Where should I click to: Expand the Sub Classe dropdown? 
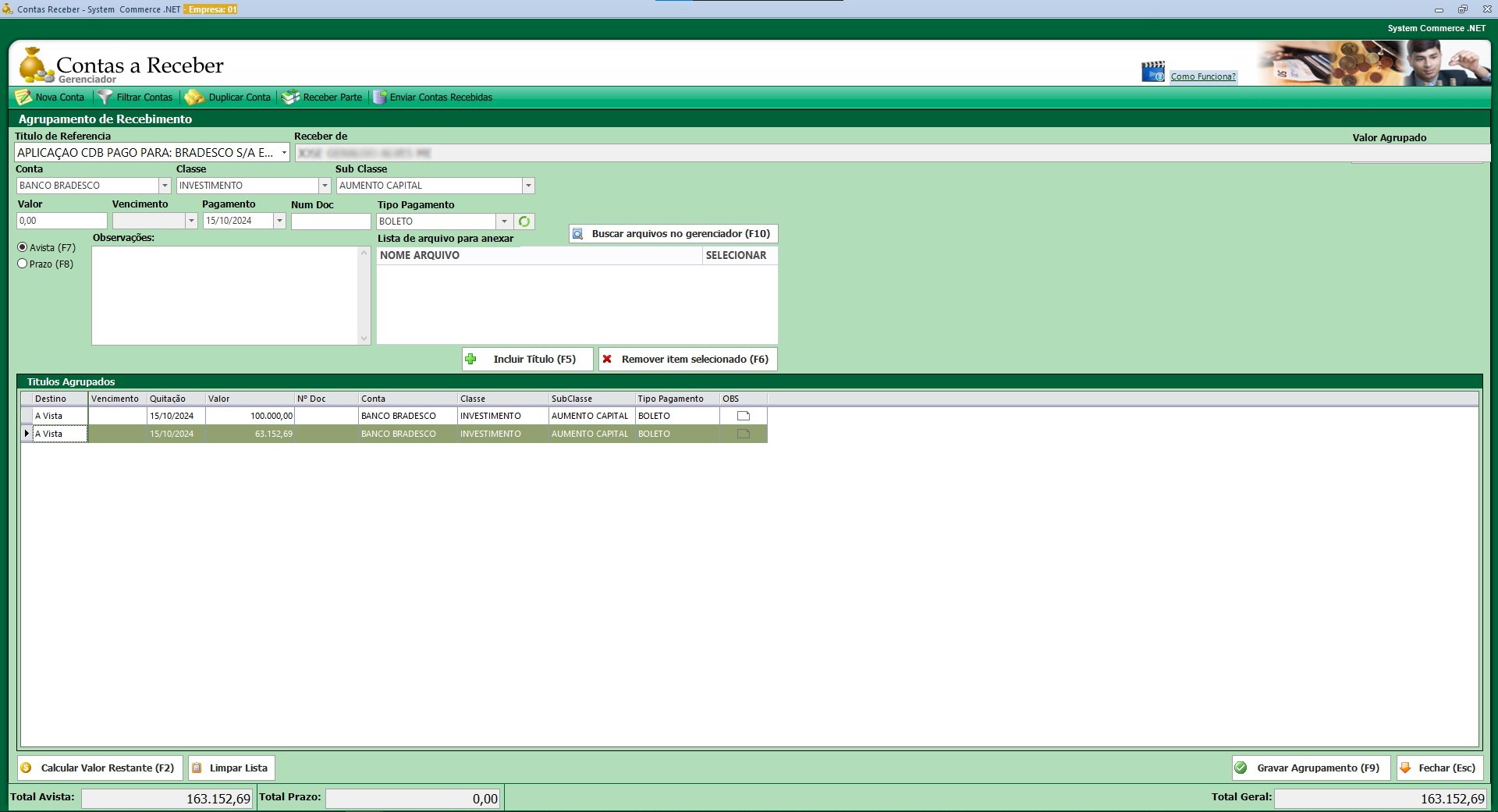528,186
